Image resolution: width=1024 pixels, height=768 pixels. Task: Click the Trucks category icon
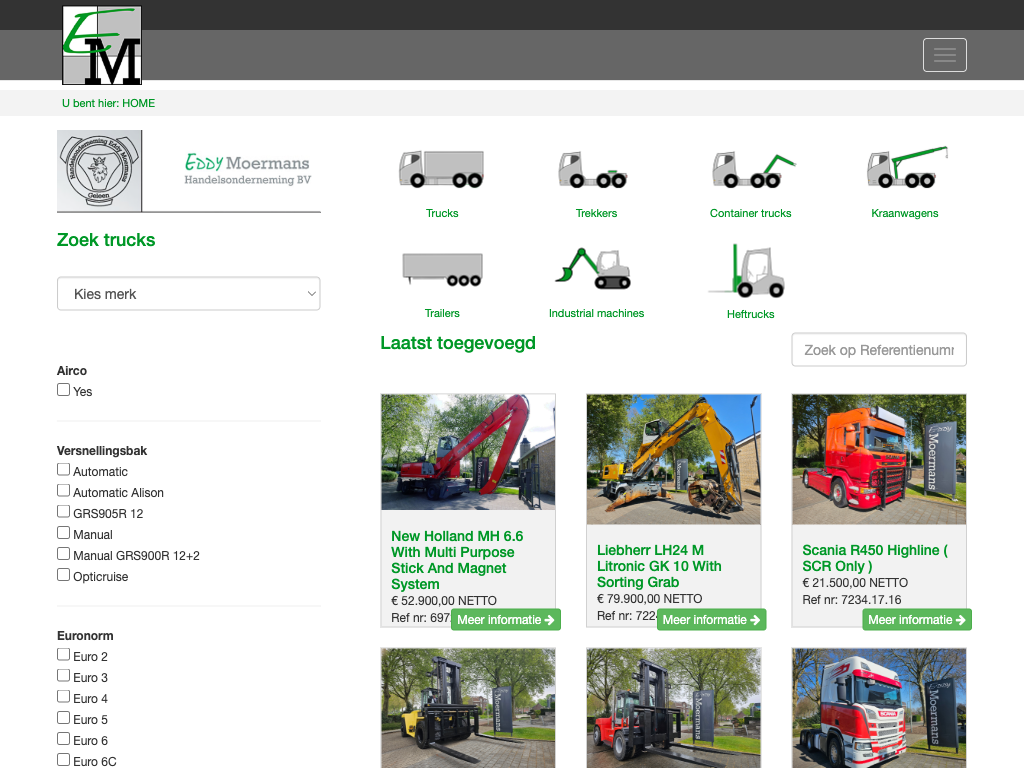pos(441,169)
